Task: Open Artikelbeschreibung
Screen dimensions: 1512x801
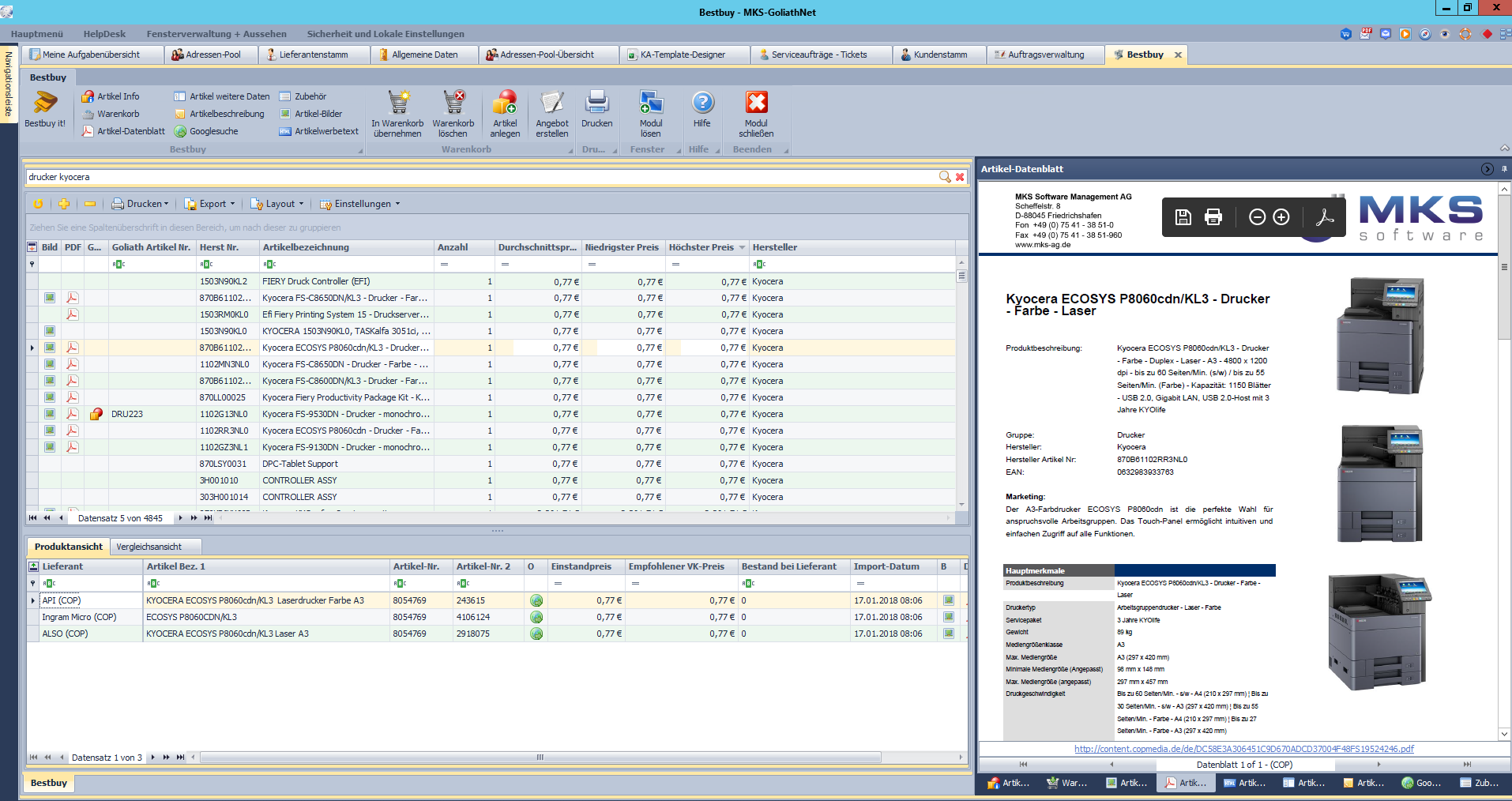Action: (x=219, y=114)
